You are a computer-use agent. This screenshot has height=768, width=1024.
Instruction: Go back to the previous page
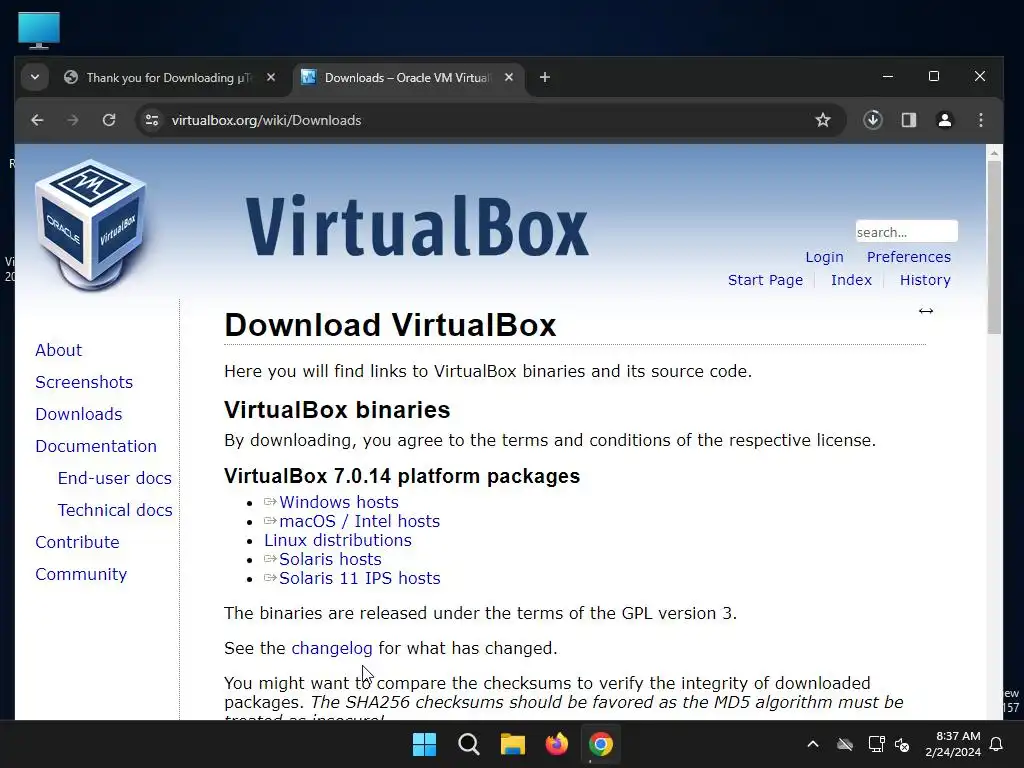click(37, 120)
